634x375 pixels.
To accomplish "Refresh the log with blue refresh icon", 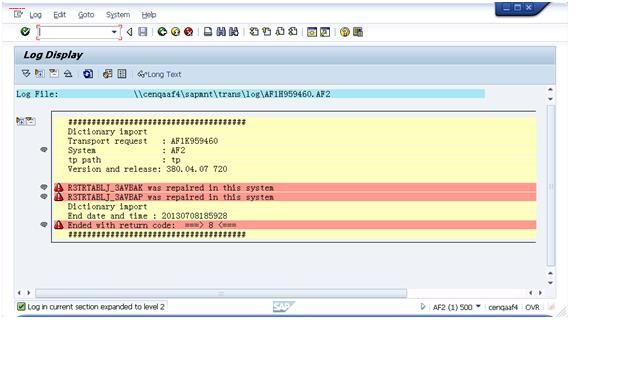I will (x=88, y=74).
